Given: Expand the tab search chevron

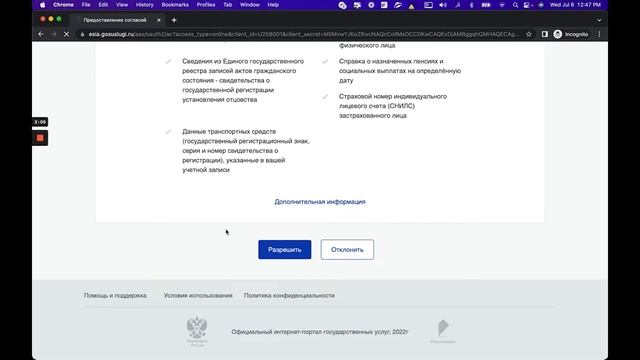Looking at the screenshot, I should 599,20.
